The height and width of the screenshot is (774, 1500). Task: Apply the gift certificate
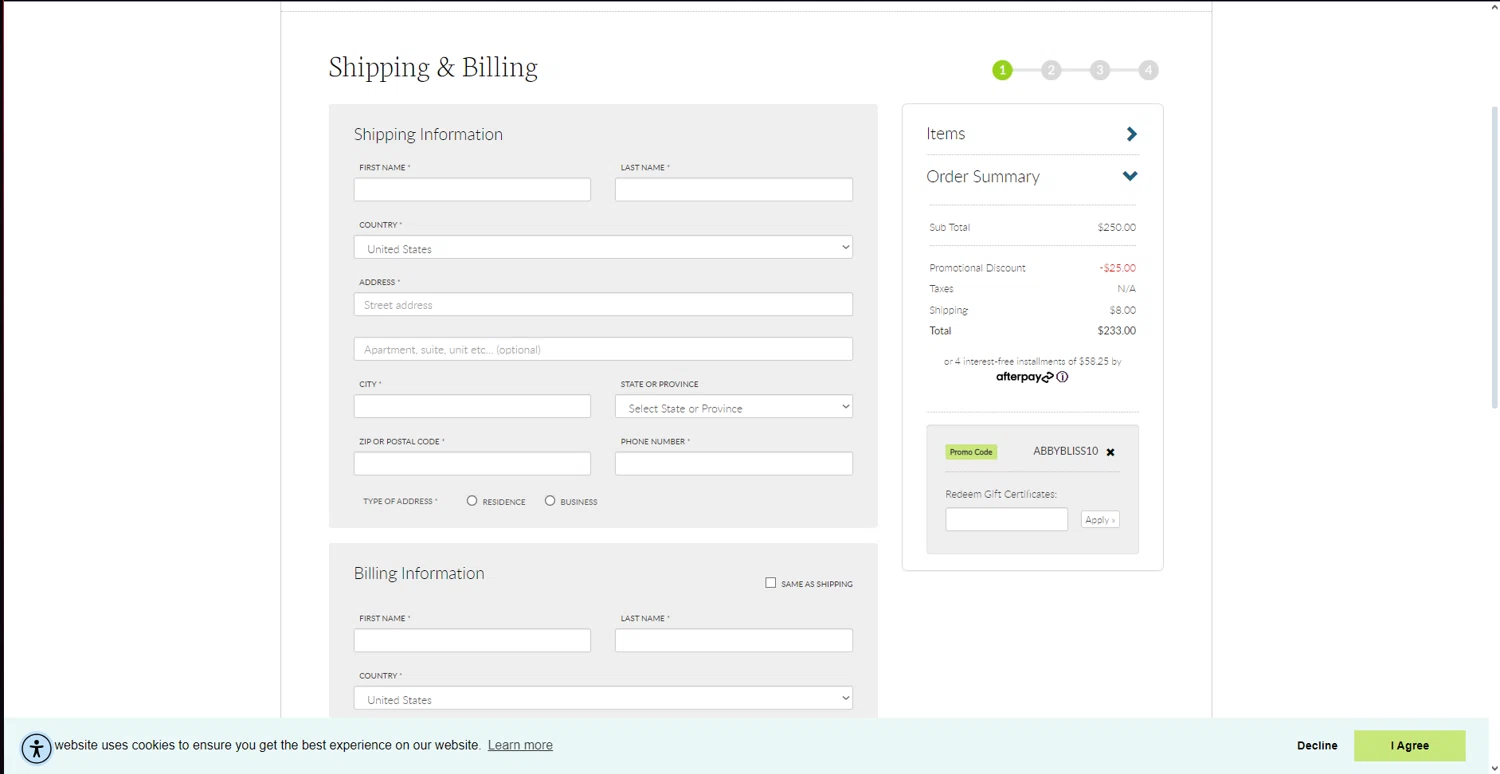point(1099,520)
